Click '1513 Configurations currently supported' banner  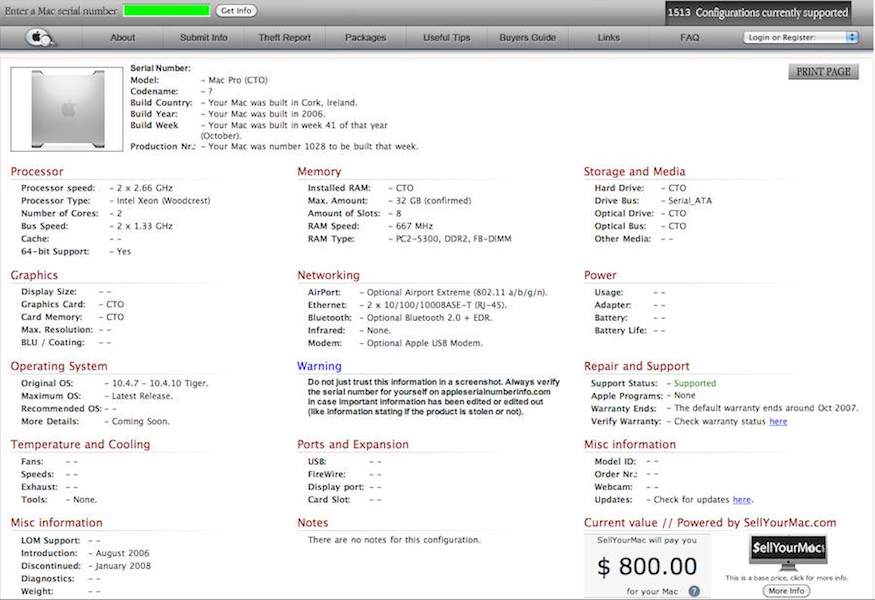pos(758,12)
